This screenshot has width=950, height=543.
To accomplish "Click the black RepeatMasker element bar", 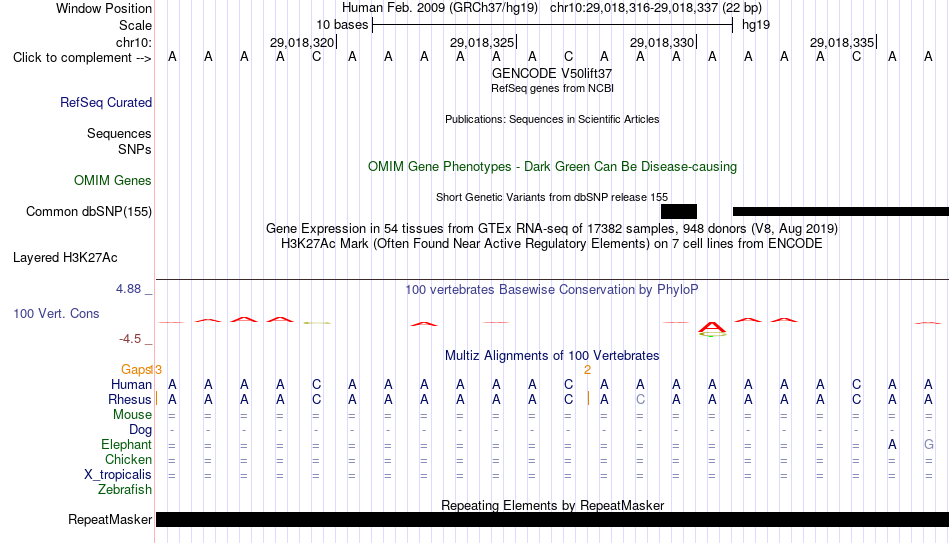I will [553, 519].
